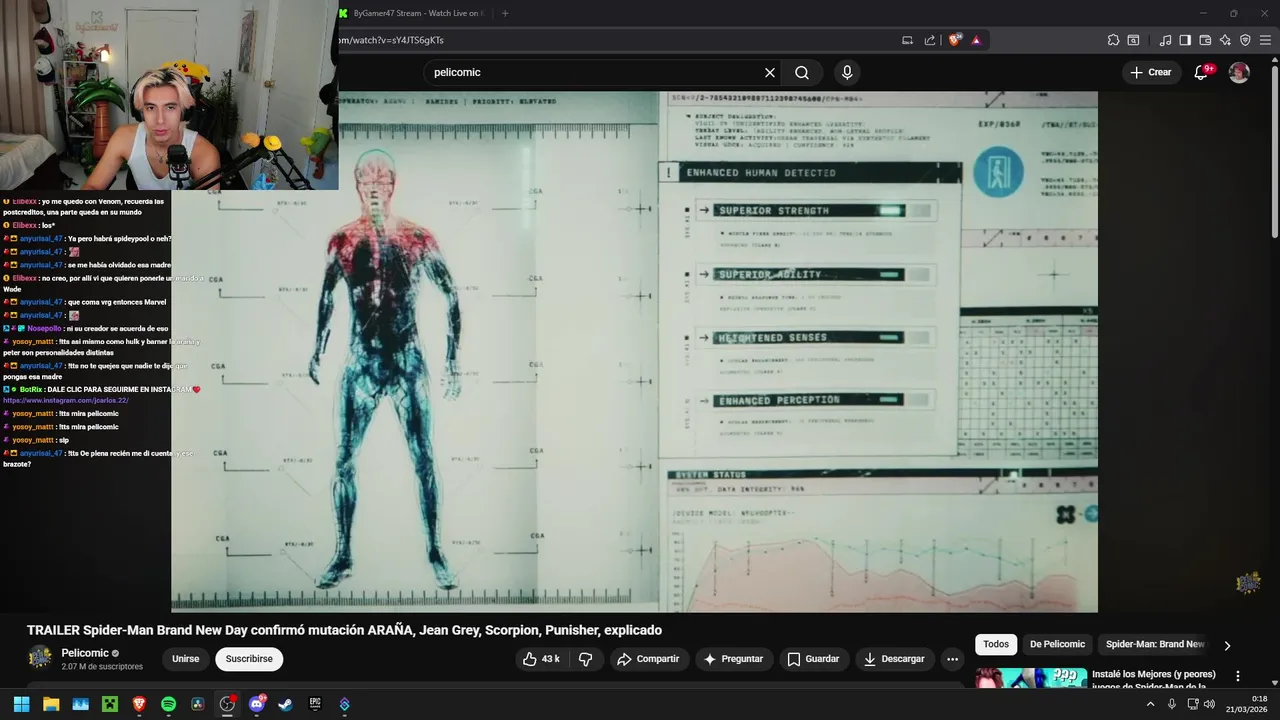
Task: Select the Todos filter chip
Action: 996,644
